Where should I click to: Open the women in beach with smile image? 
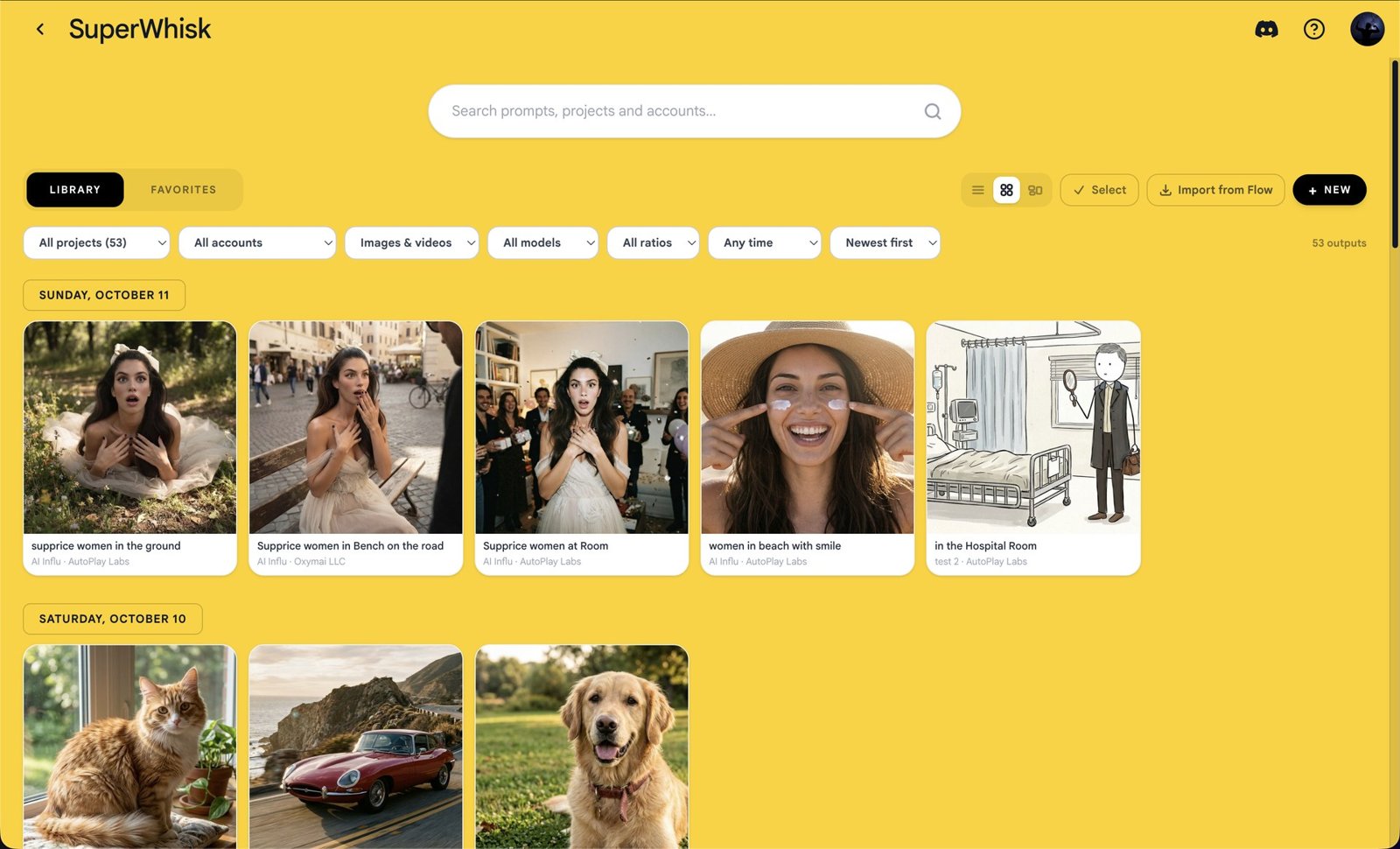click(807, 427)
